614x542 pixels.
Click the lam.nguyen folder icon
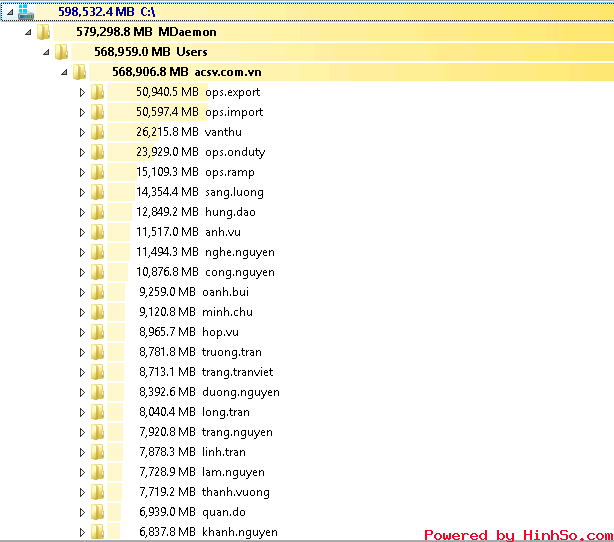point(98,472)
